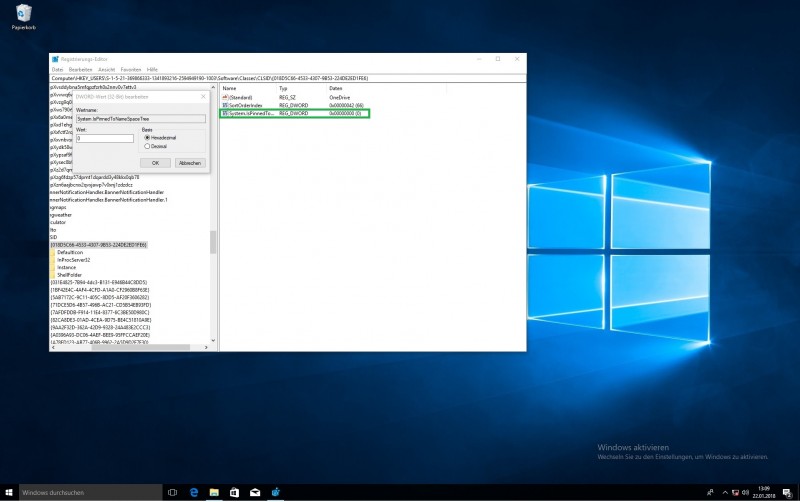Select the SortOrderIndex value icon
Viewport: 800px width, 502px height.
click(225, 105)
